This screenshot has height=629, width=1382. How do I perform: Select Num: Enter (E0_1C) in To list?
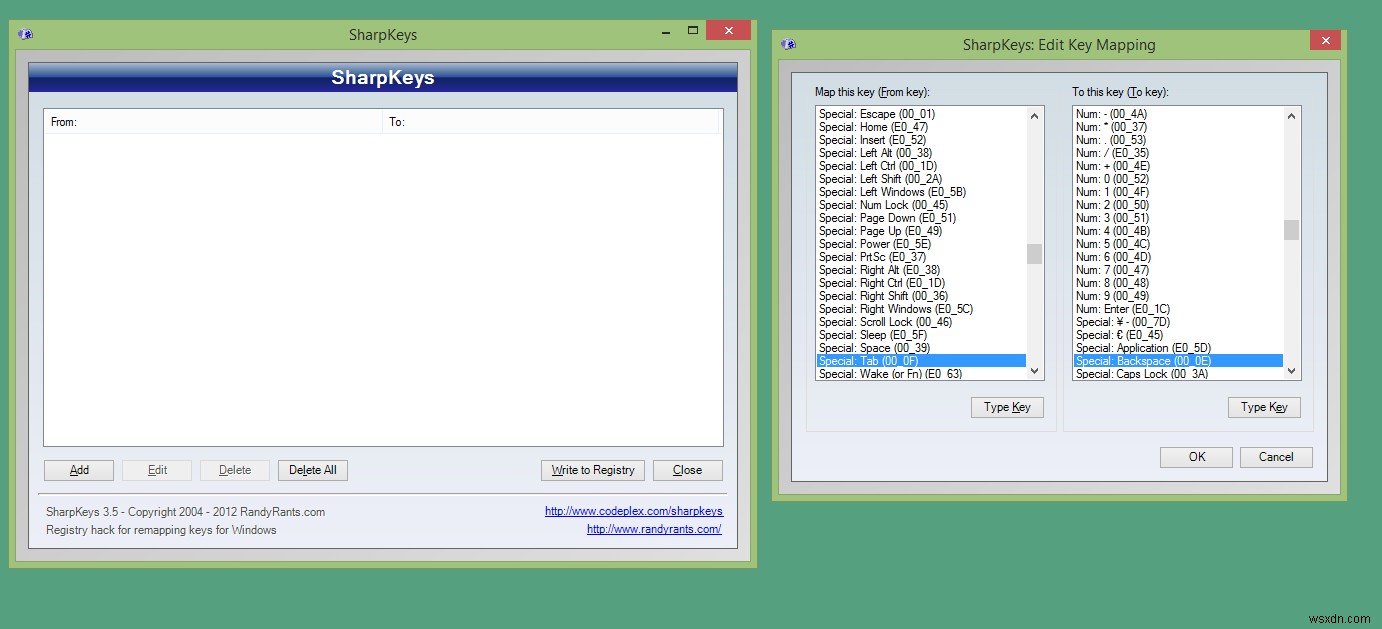click(x=1178, y=309)
